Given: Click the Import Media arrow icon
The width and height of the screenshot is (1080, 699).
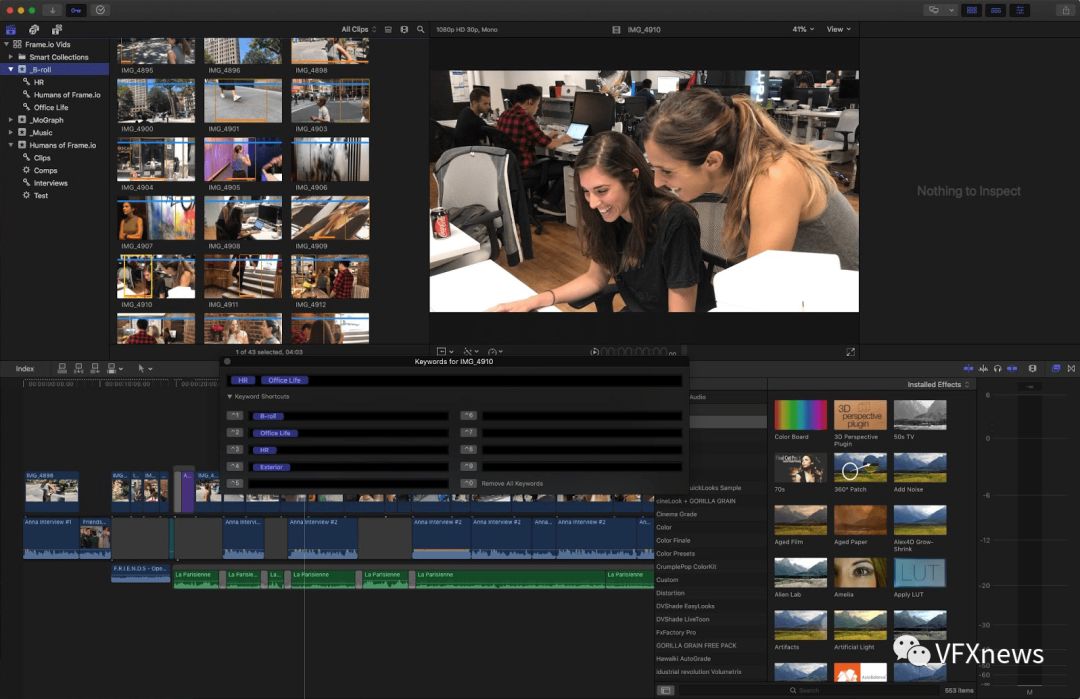Looking at the screenshot, I should (54, 10).
